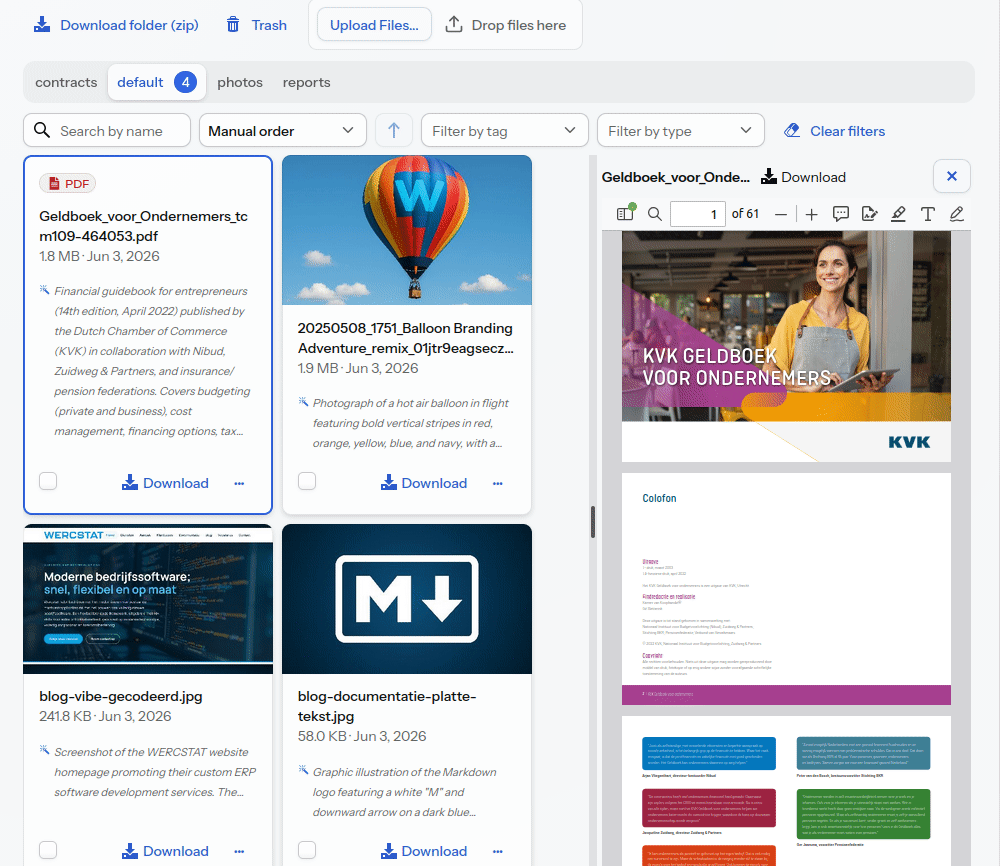Viewport: 1000px width, 866px height.
Task: Click the blog-vibe-gecodeerd.jpg file name
Action: 121,696
